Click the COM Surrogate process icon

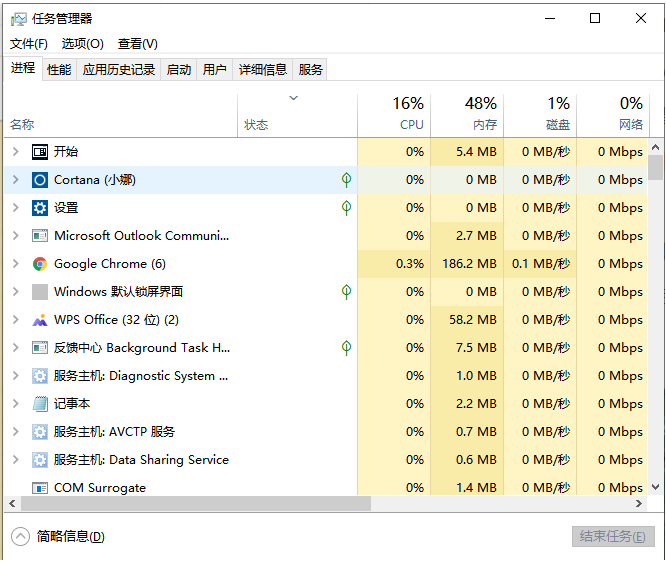click(40, 488)
